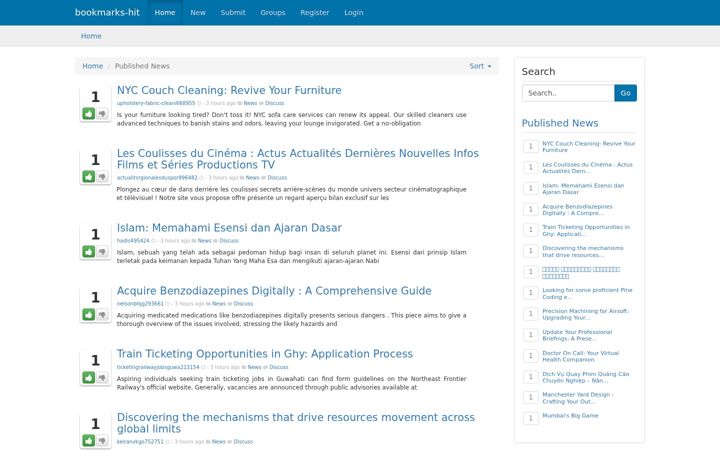The image size is (720, 450).
Task: Downvote Islam: Memahami Esensi story
Action: (x=102, y=251)
